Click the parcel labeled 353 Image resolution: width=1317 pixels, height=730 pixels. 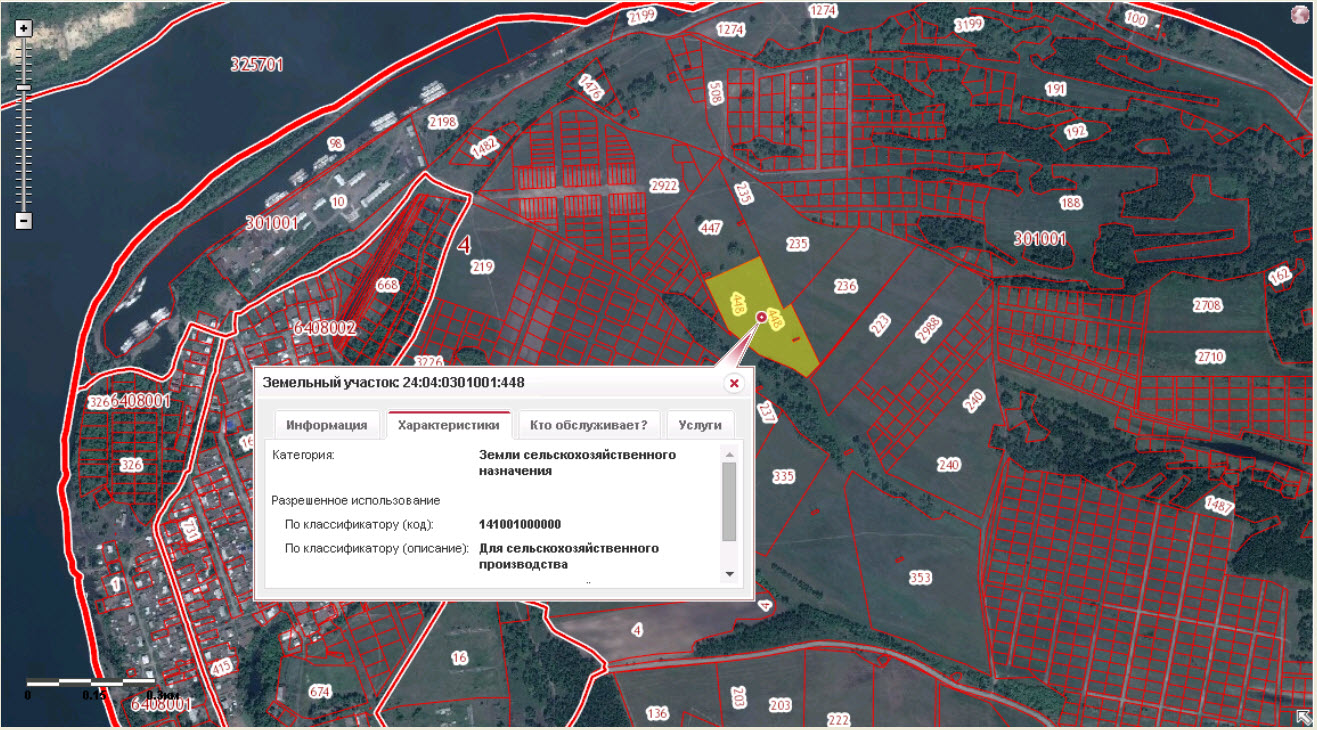920,578
